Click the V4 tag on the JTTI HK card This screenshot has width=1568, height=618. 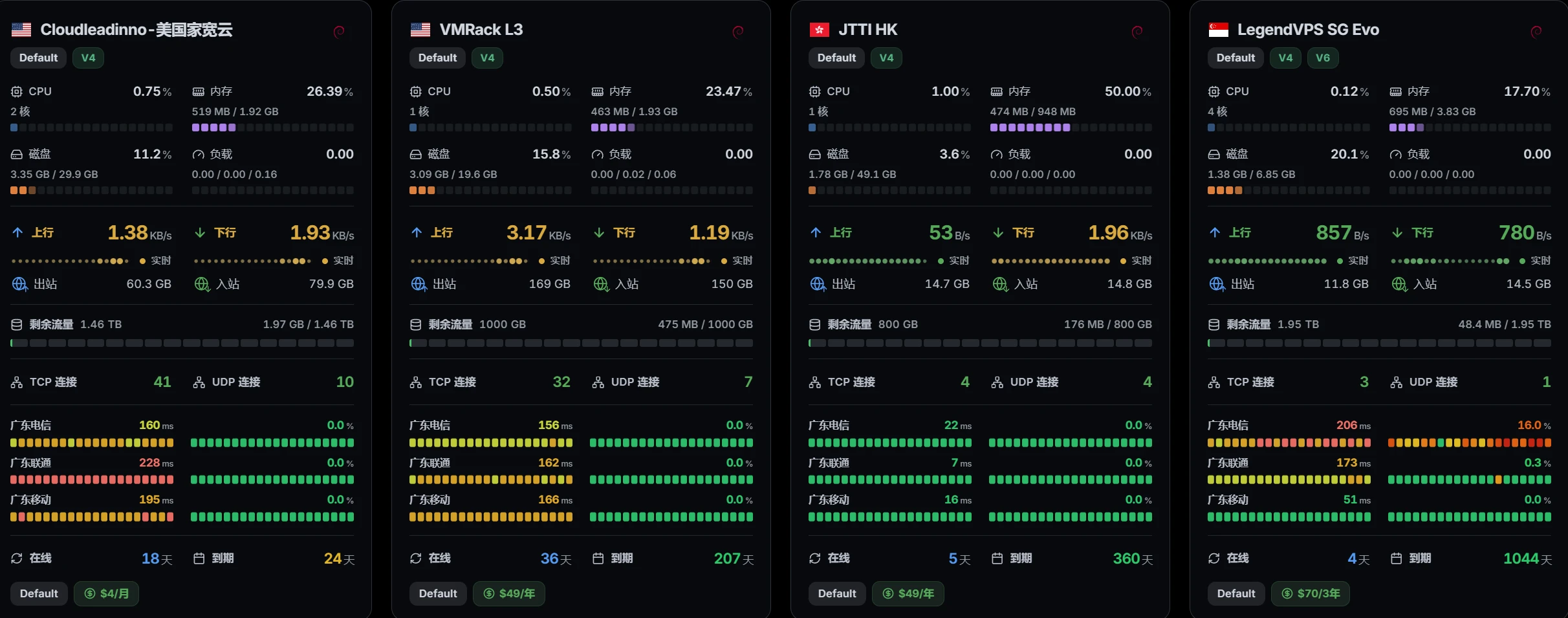pos(887,58)
